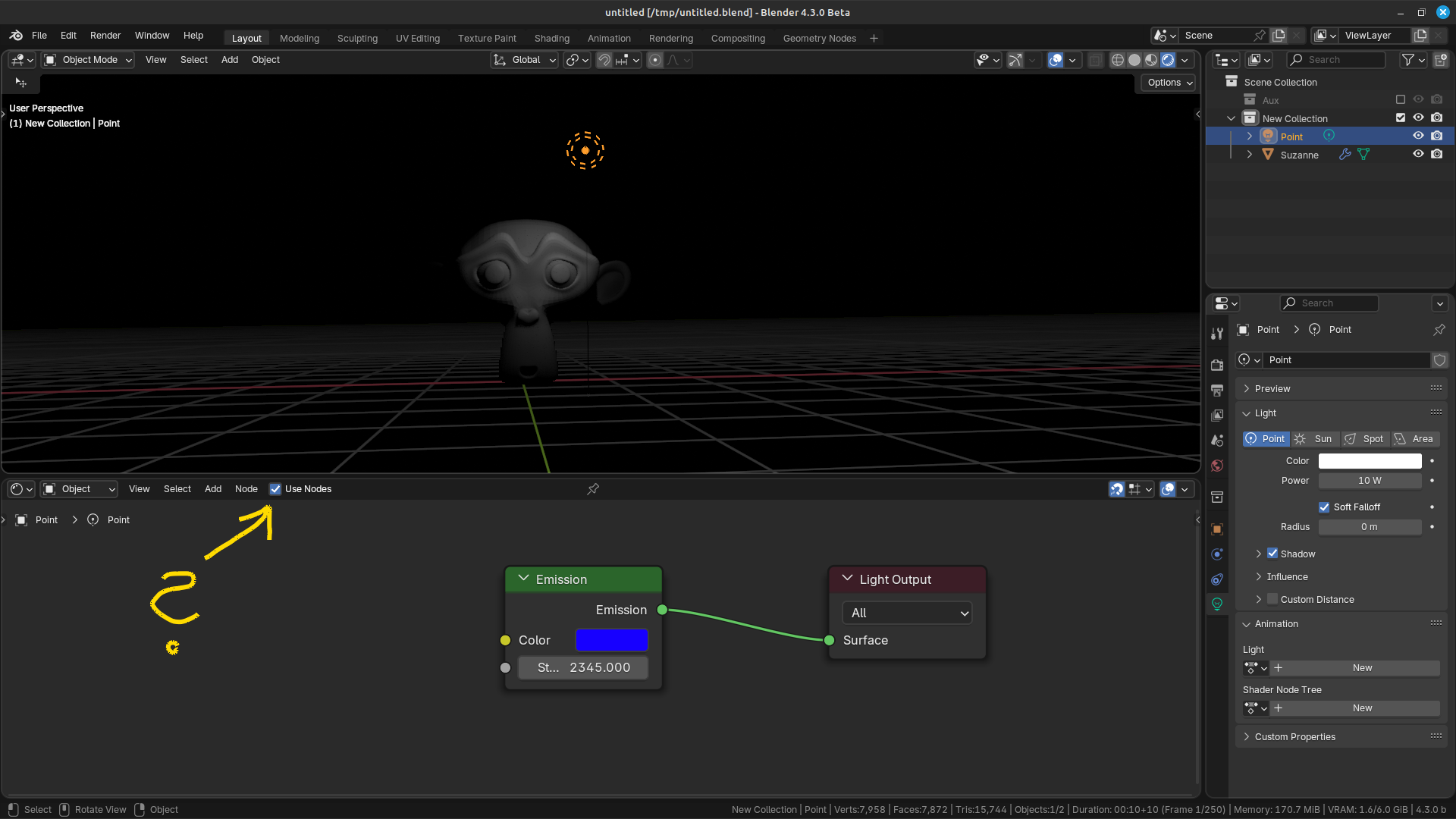Hide Suzanne in the viewport

[1418, 155]
